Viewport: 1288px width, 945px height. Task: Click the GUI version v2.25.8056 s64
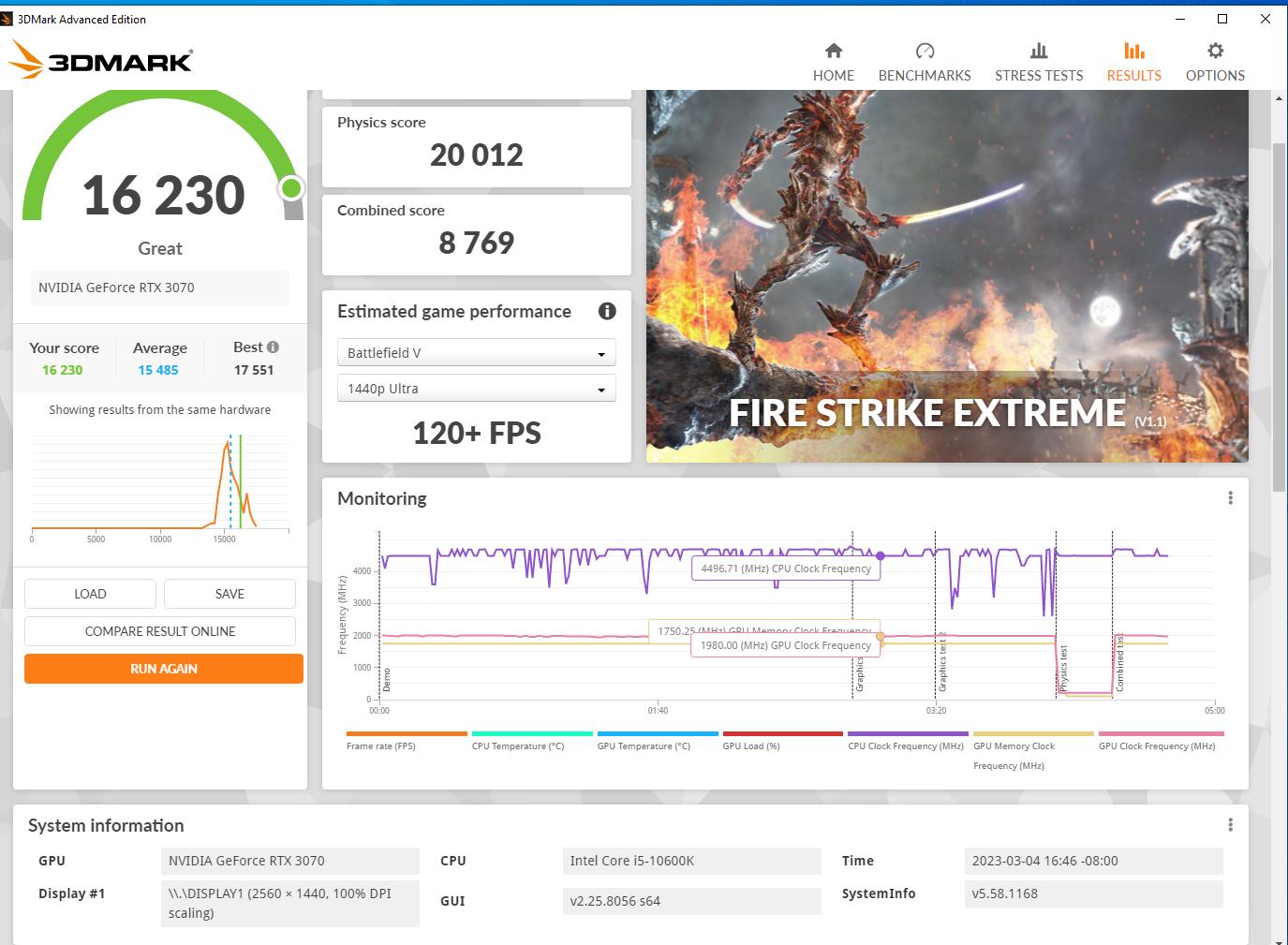pos(691,901)
